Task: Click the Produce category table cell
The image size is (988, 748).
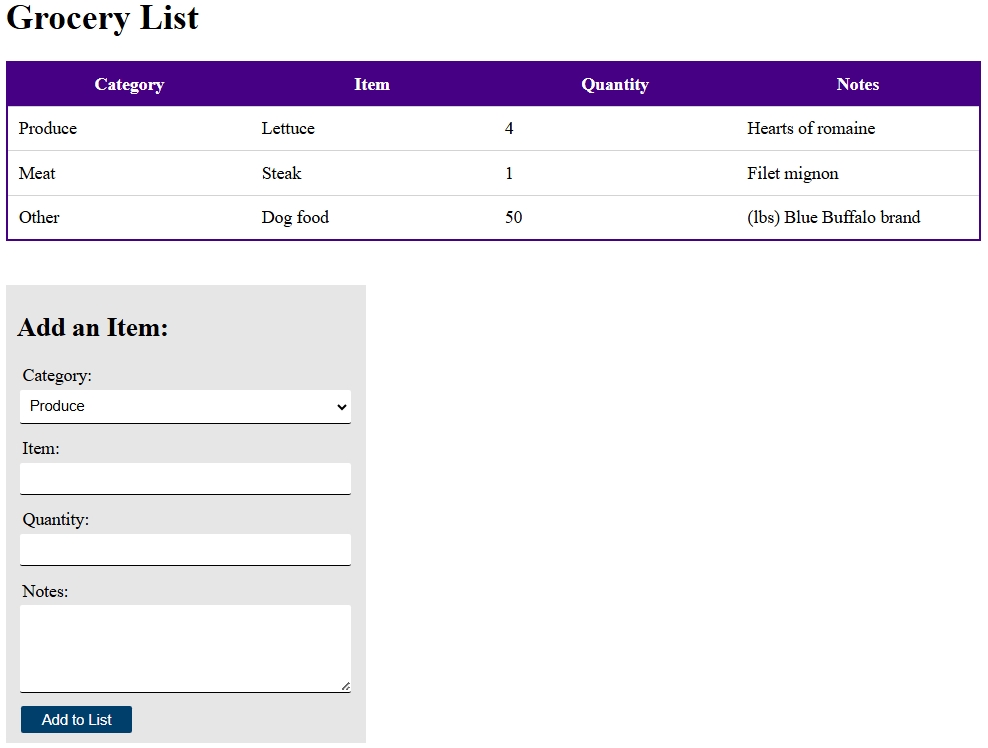Action: click(48, 129)
